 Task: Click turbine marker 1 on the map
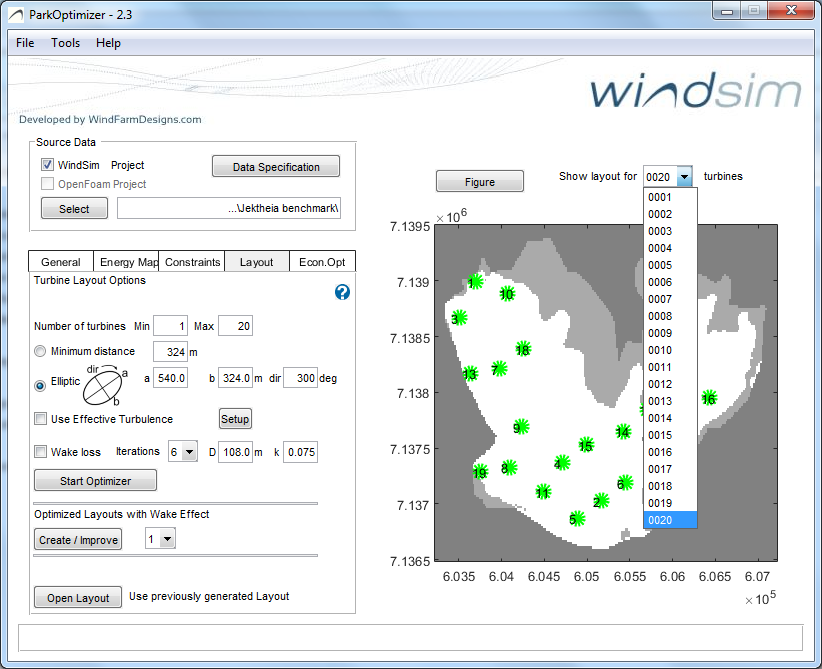coord(474,282)
